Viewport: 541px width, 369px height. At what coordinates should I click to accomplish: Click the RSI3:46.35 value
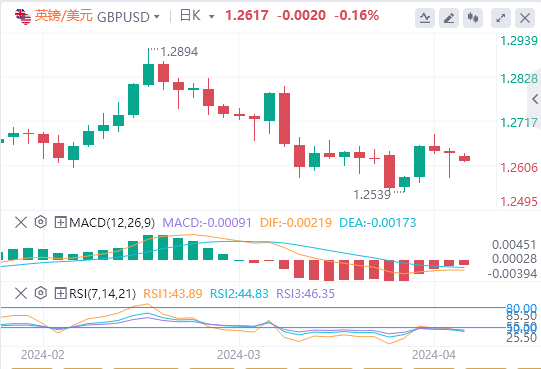306,294
